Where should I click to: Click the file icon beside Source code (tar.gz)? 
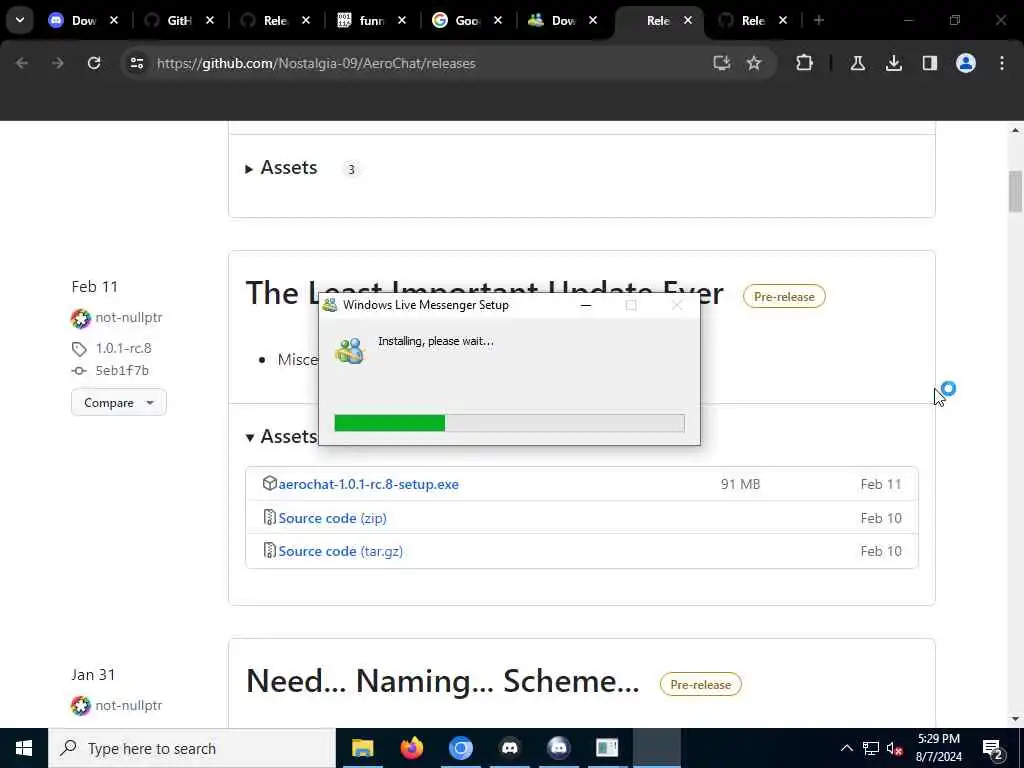[x=269, y=551]
